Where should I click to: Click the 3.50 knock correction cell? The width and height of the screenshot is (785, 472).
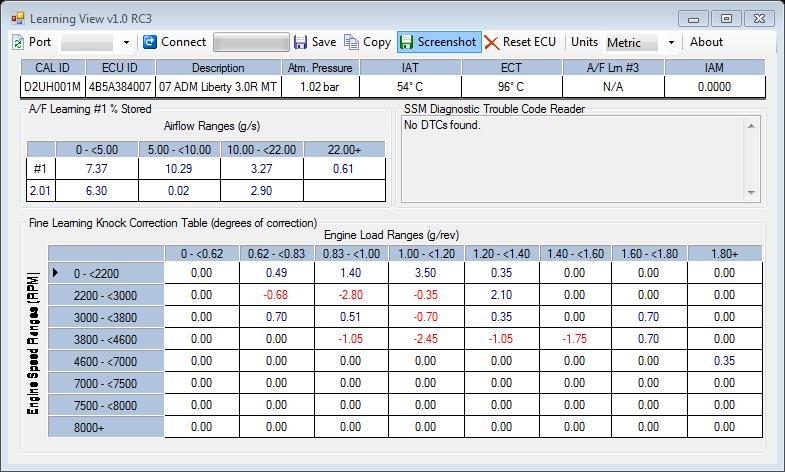425,272
